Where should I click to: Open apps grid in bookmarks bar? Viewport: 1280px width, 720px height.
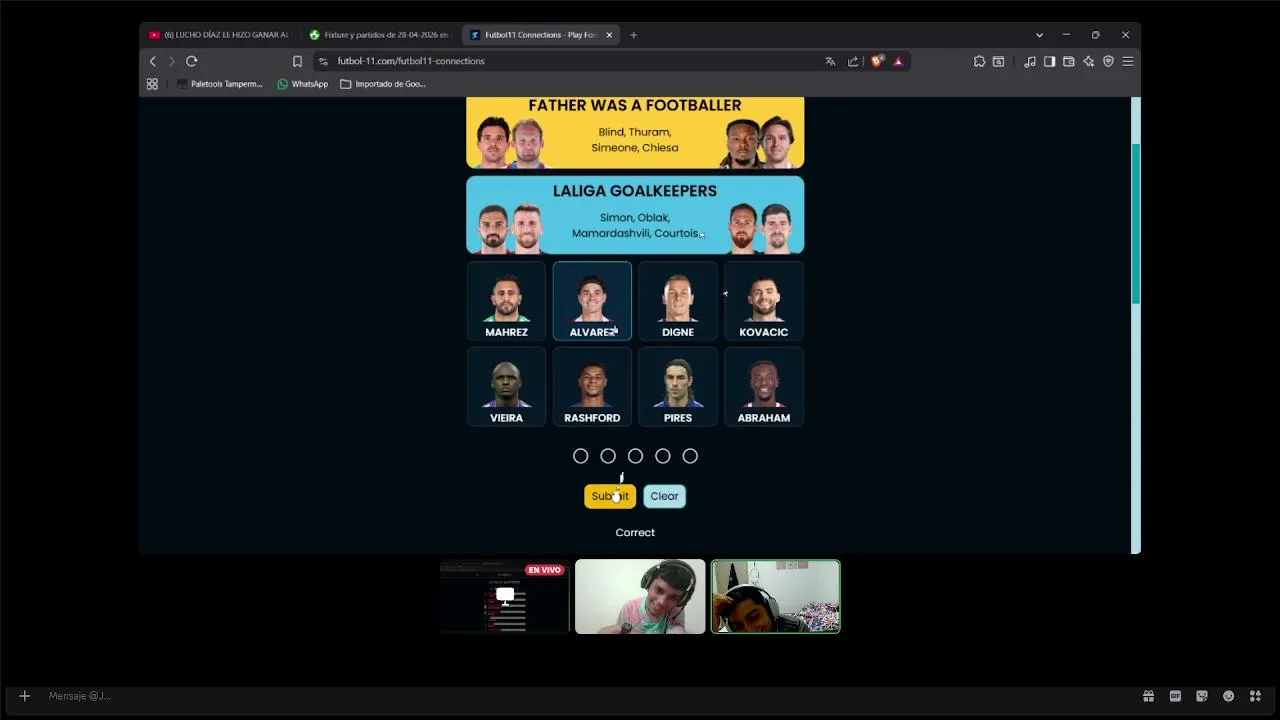[152, 84]
